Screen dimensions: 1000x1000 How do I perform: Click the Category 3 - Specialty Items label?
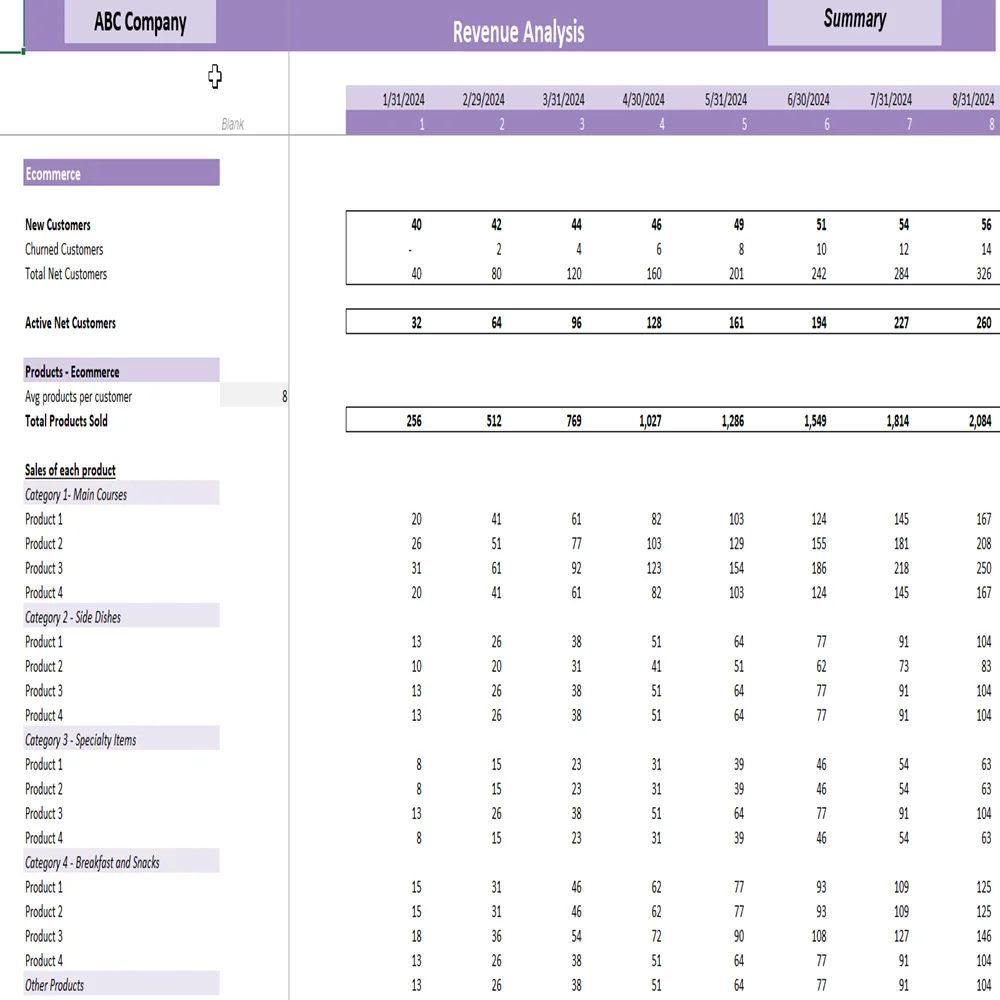121,740
